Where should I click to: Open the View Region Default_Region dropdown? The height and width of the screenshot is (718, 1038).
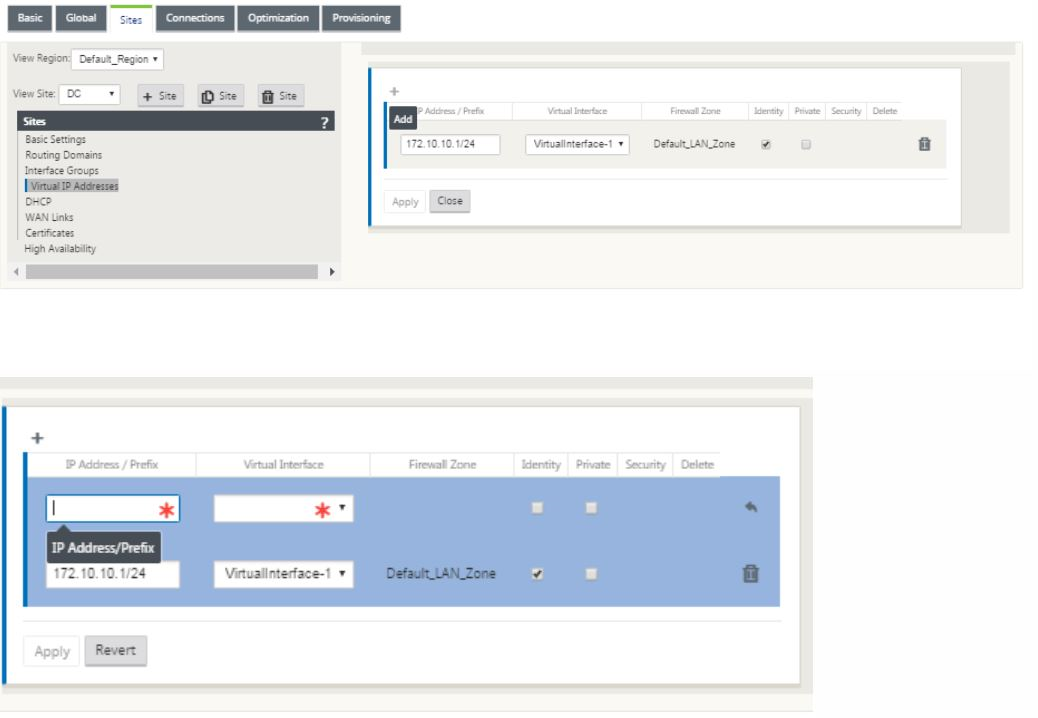point(117,59)
